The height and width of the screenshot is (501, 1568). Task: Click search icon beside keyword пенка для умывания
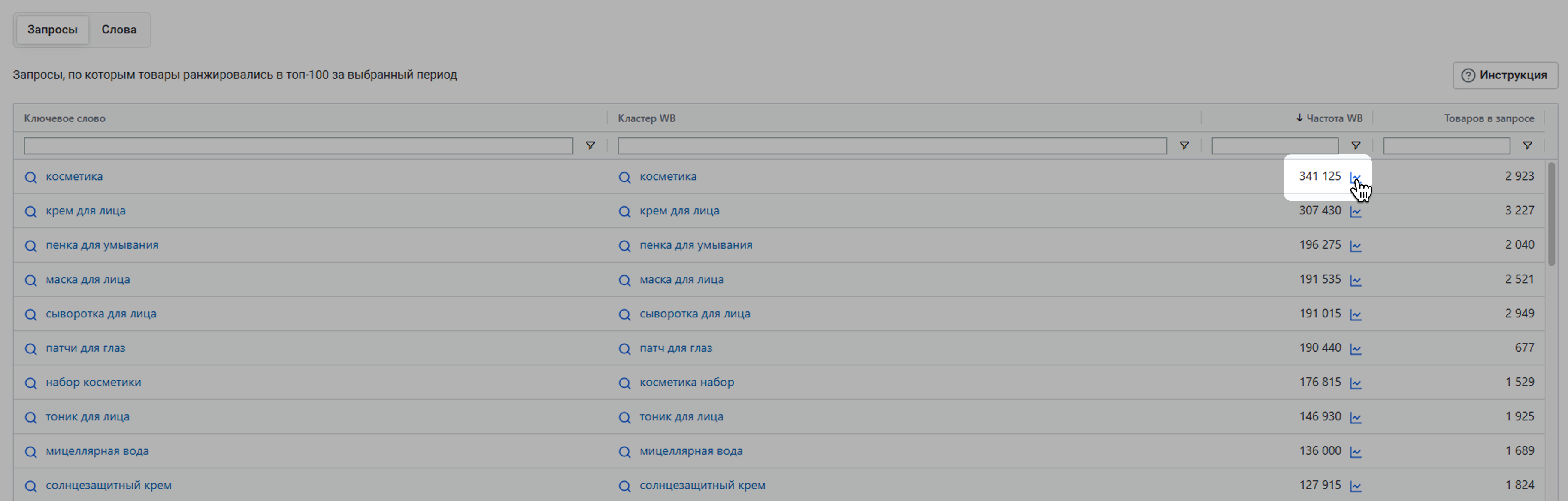[x=30, y=246]
